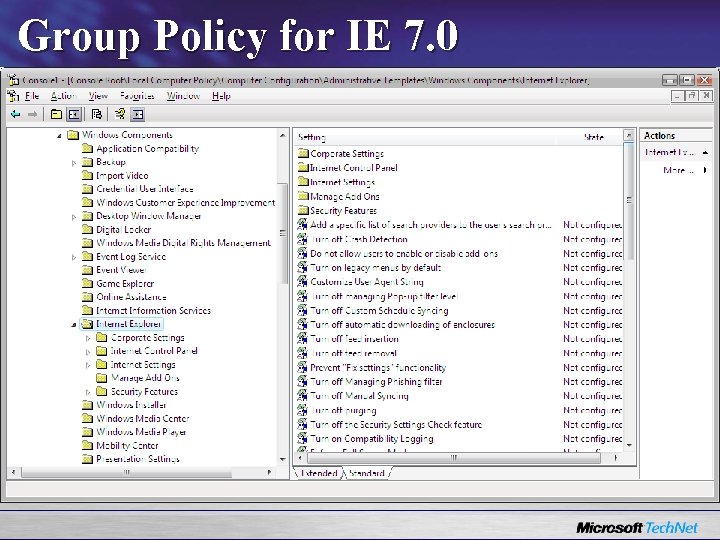The width and height of the screenshot is (720, 540).
Task: Click the Export List toolbar icon
Action: (96, 114)
